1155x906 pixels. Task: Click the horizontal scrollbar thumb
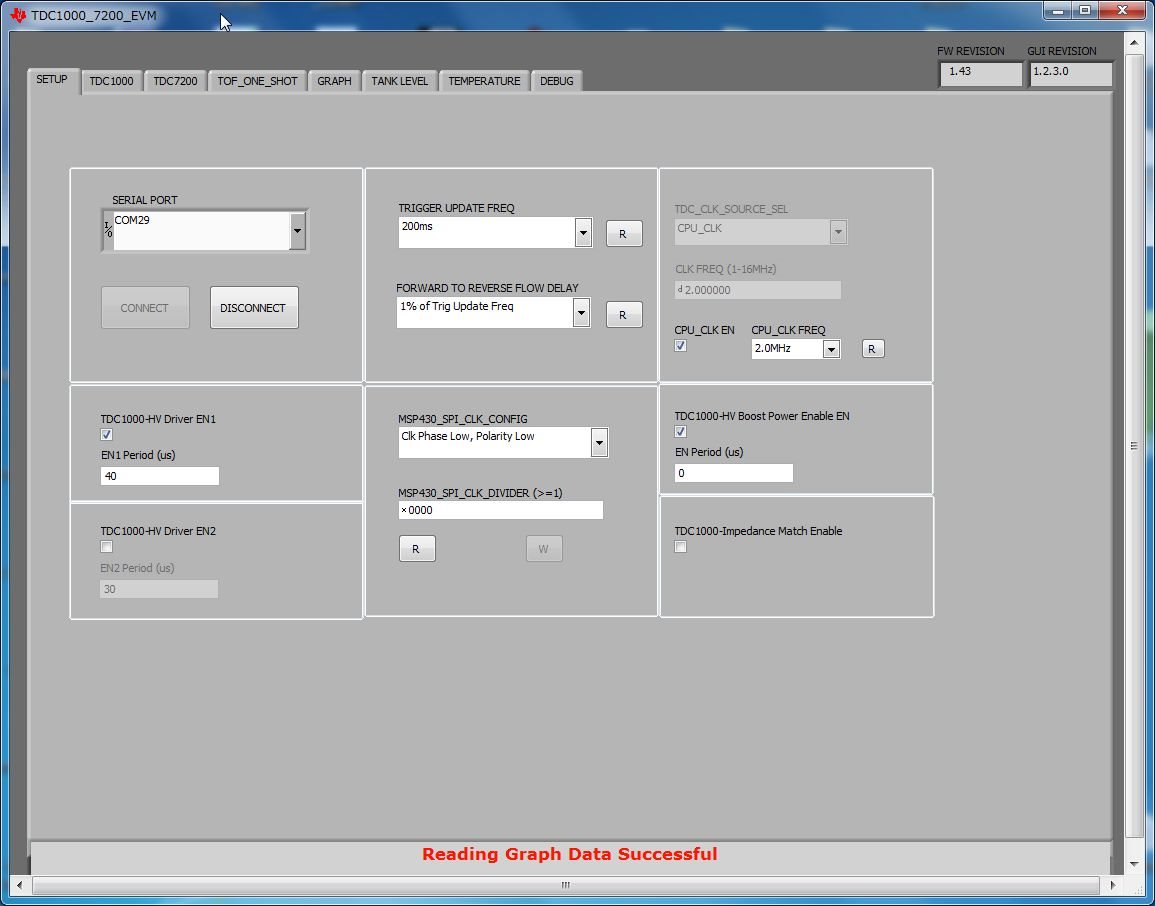[x=566, y=885]
